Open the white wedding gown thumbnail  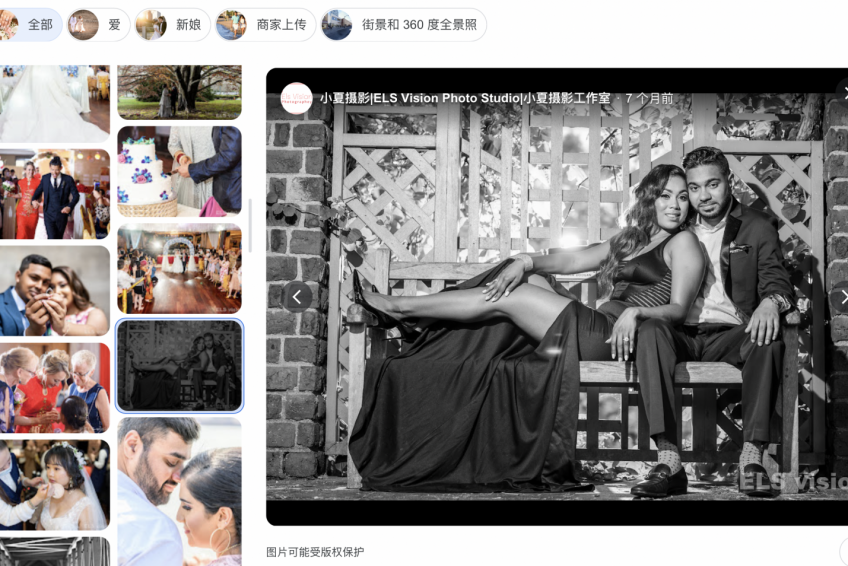(55, 104)
